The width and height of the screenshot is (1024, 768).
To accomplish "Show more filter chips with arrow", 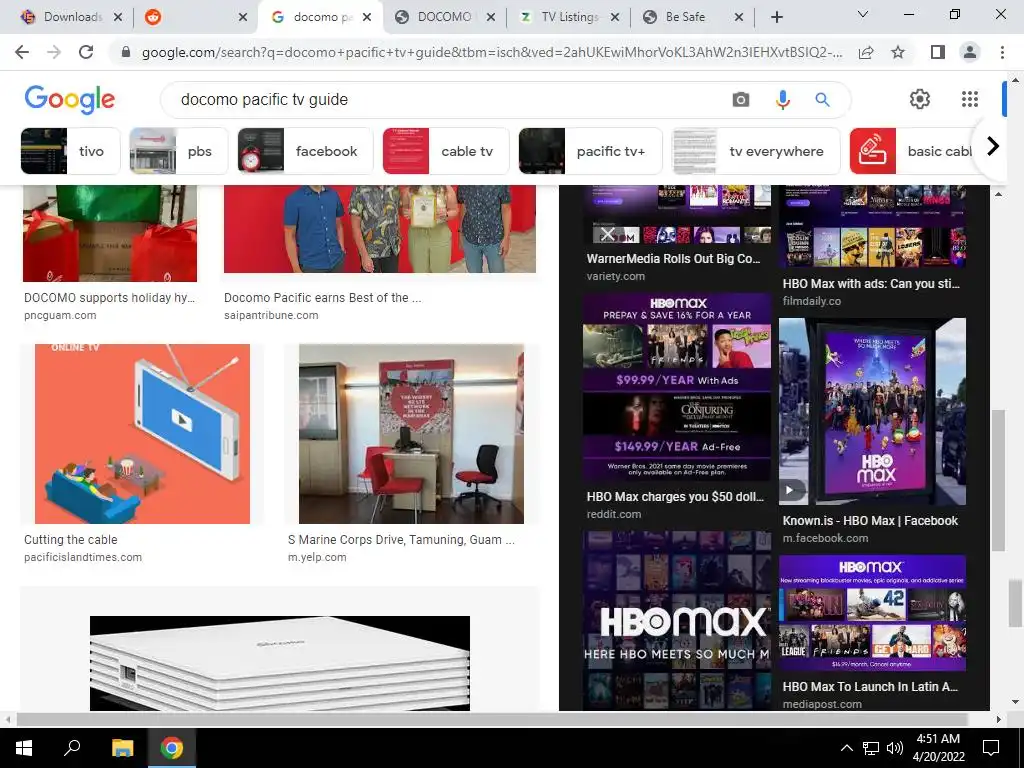I will click(993, 146).
